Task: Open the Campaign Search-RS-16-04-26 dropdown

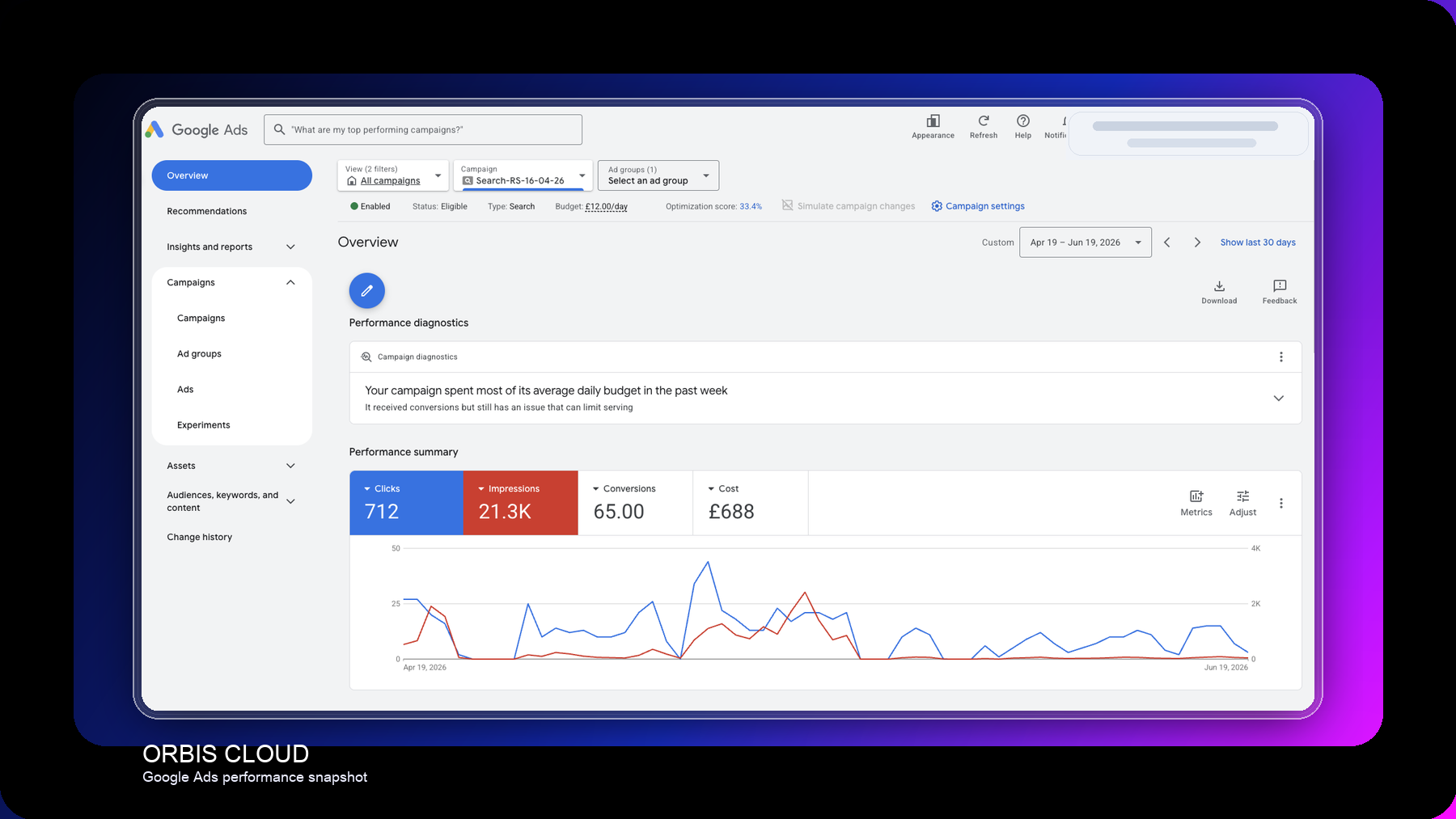Action: [x=523, y=175]
